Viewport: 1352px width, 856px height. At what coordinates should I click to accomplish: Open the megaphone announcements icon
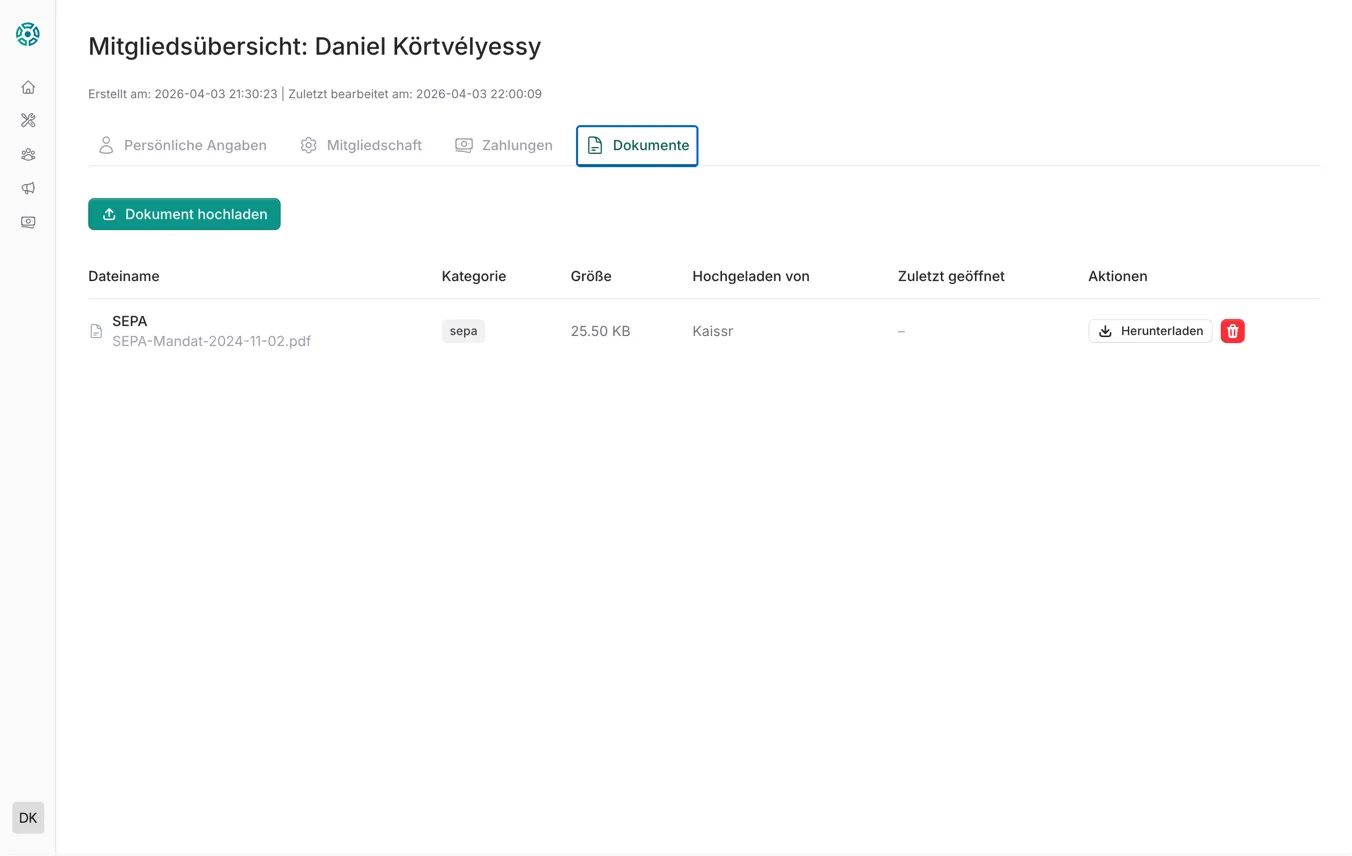(28, 188)
